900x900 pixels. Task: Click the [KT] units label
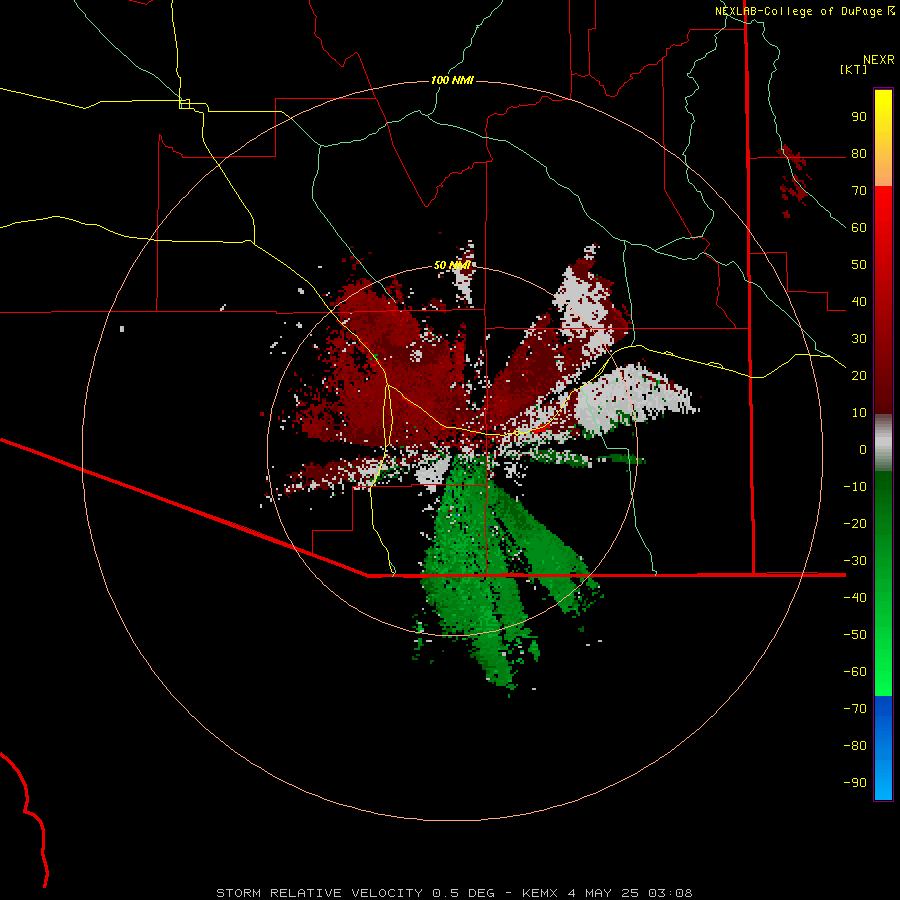[x=854, y=69]
